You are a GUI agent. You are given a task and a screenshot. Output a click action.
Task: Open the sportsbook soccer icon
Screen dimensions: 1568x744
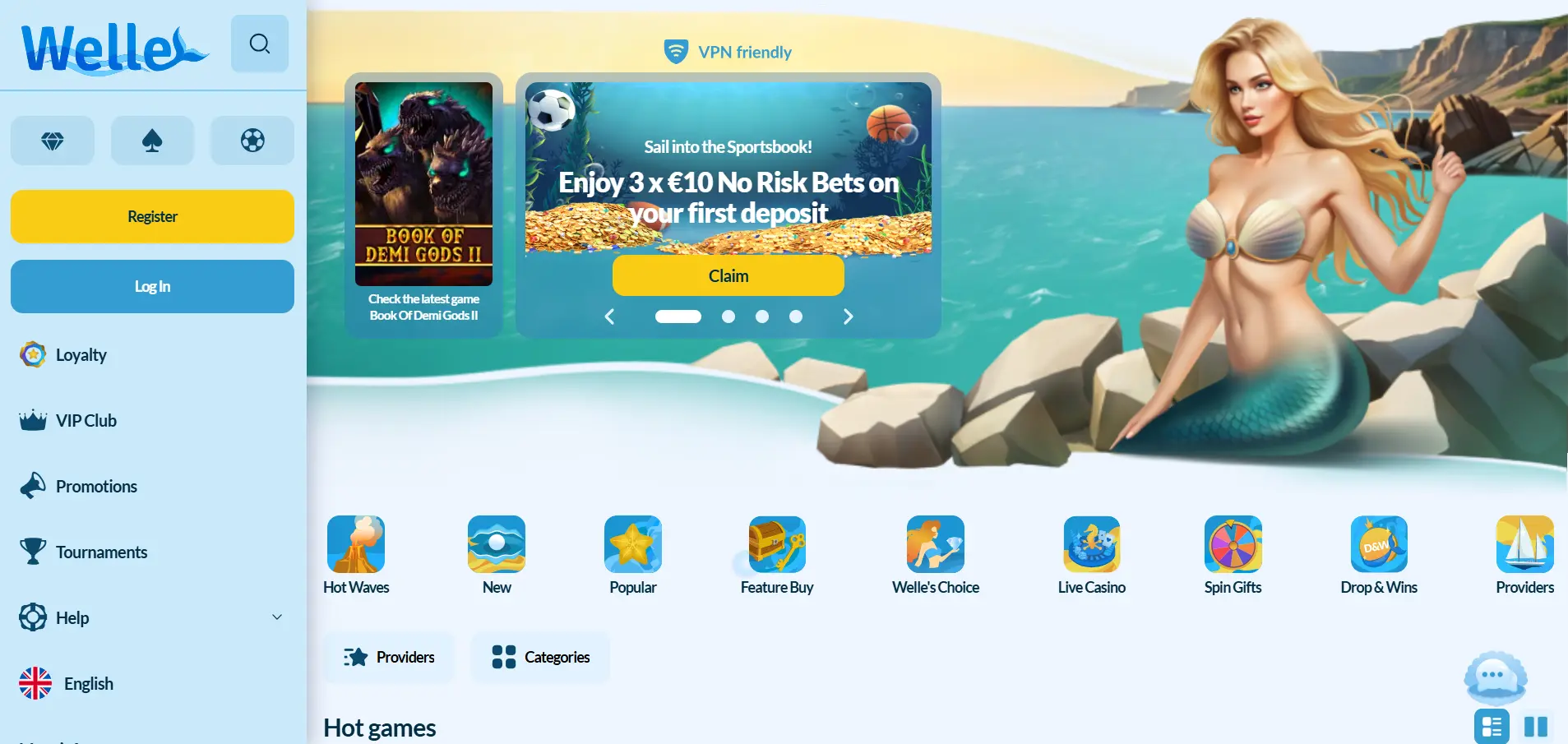pyautogui.click(x=252, y=141)
